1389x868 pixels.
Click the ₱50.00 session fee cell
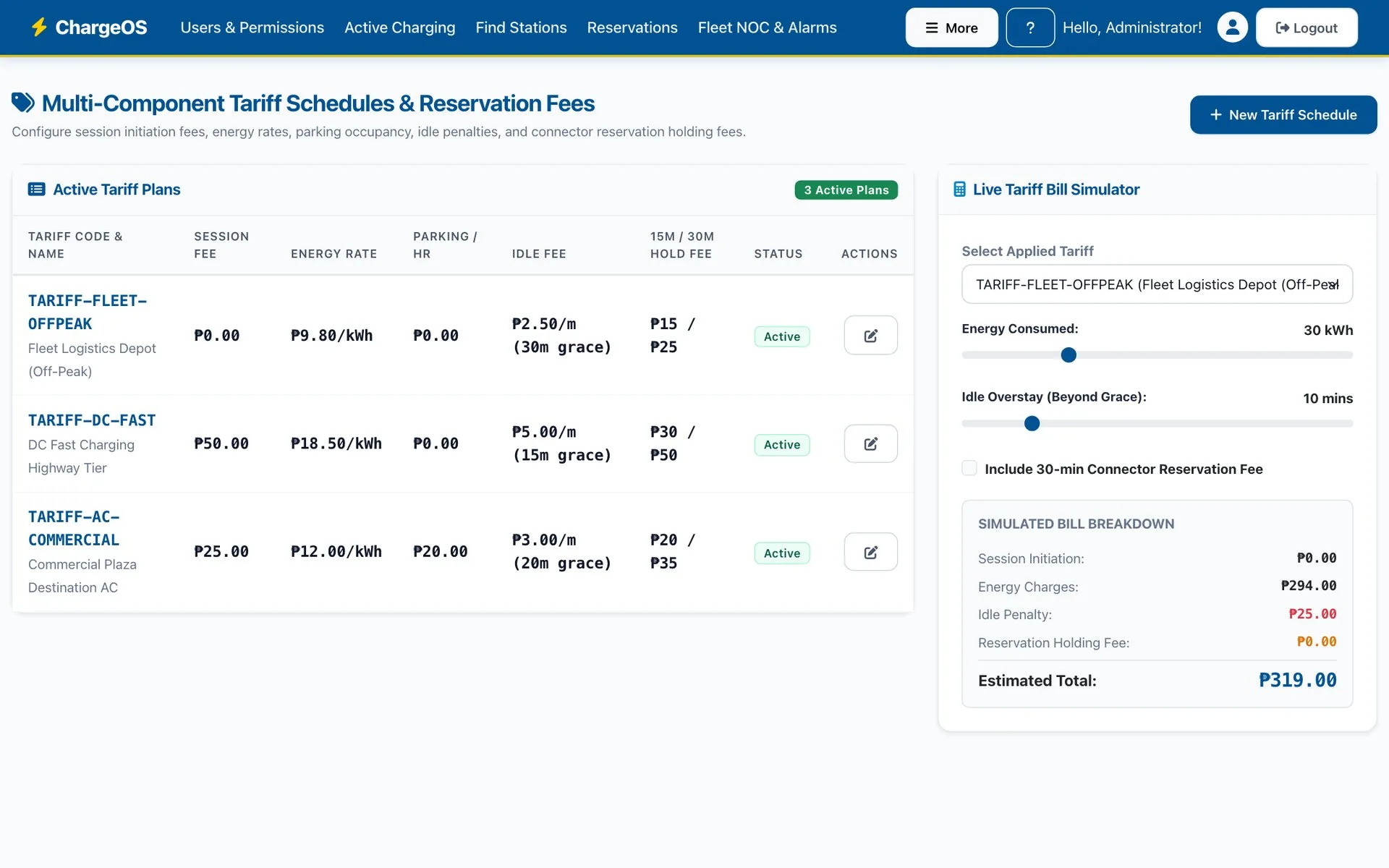tap(221, 443)
